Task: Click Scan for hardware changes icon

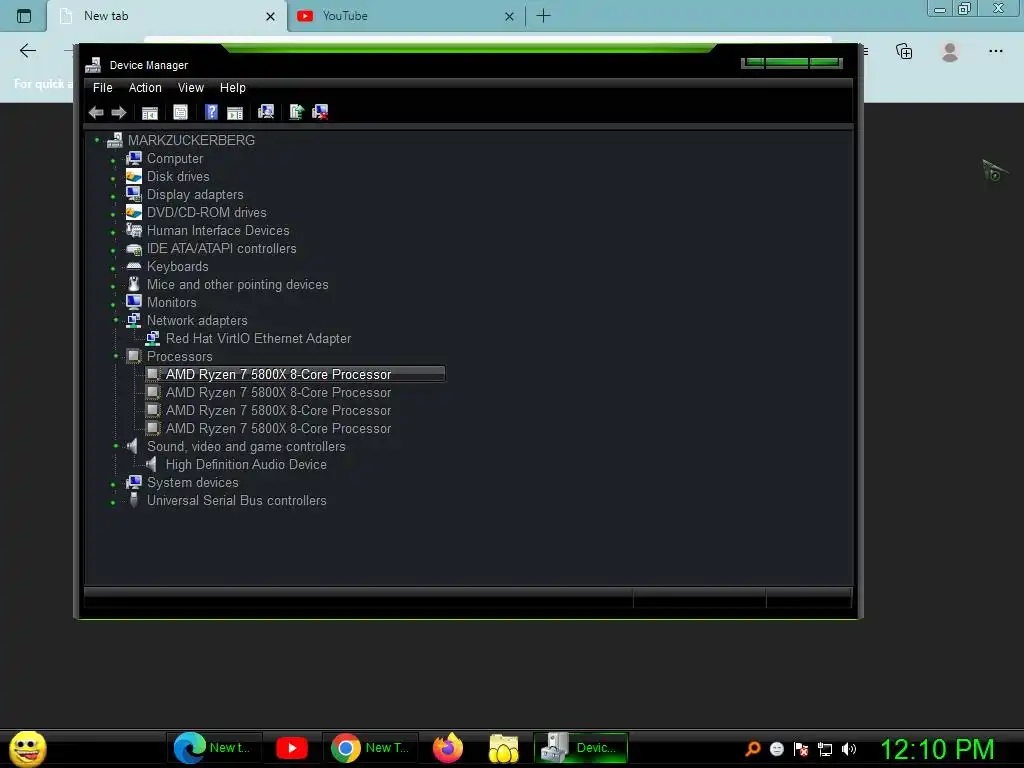Action: click(266, 112)
